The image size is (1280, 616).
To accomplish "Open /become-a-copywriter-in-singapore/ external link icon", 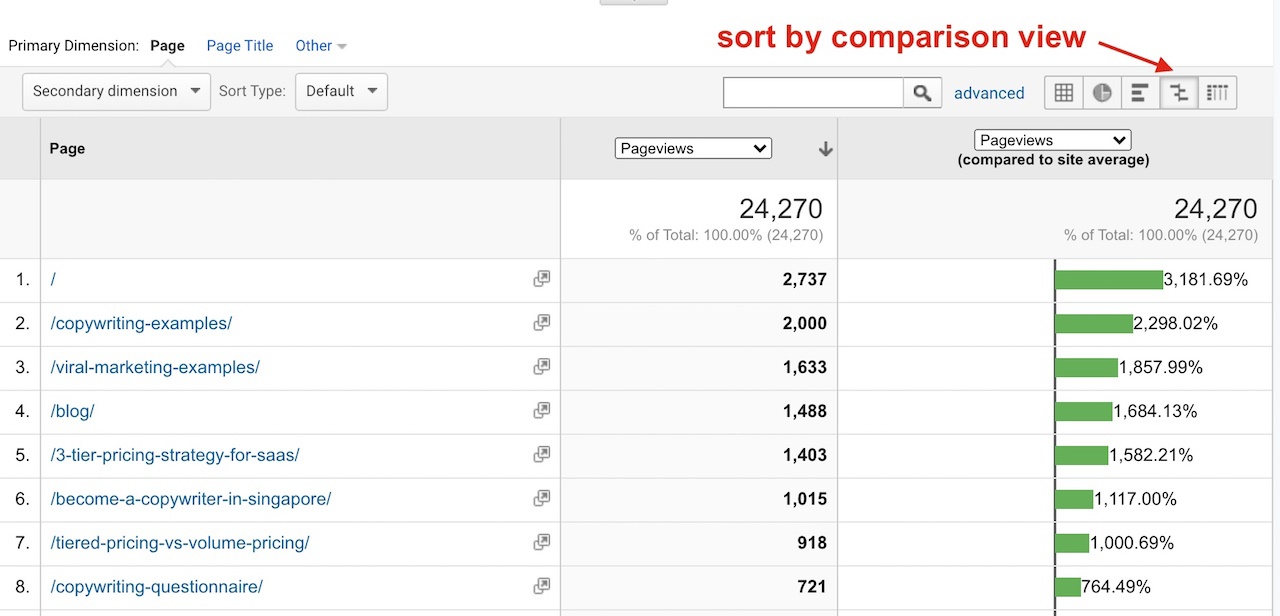I will [x=541, y=498].
